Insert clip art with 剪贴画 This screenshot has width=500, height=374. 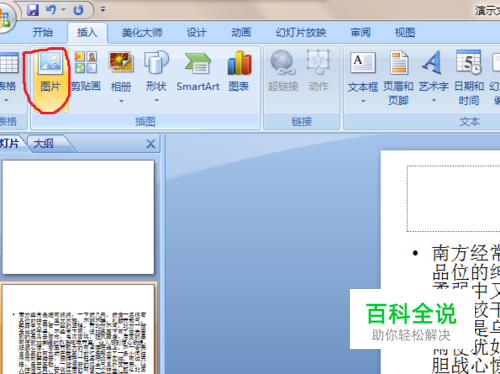[86, 71]
